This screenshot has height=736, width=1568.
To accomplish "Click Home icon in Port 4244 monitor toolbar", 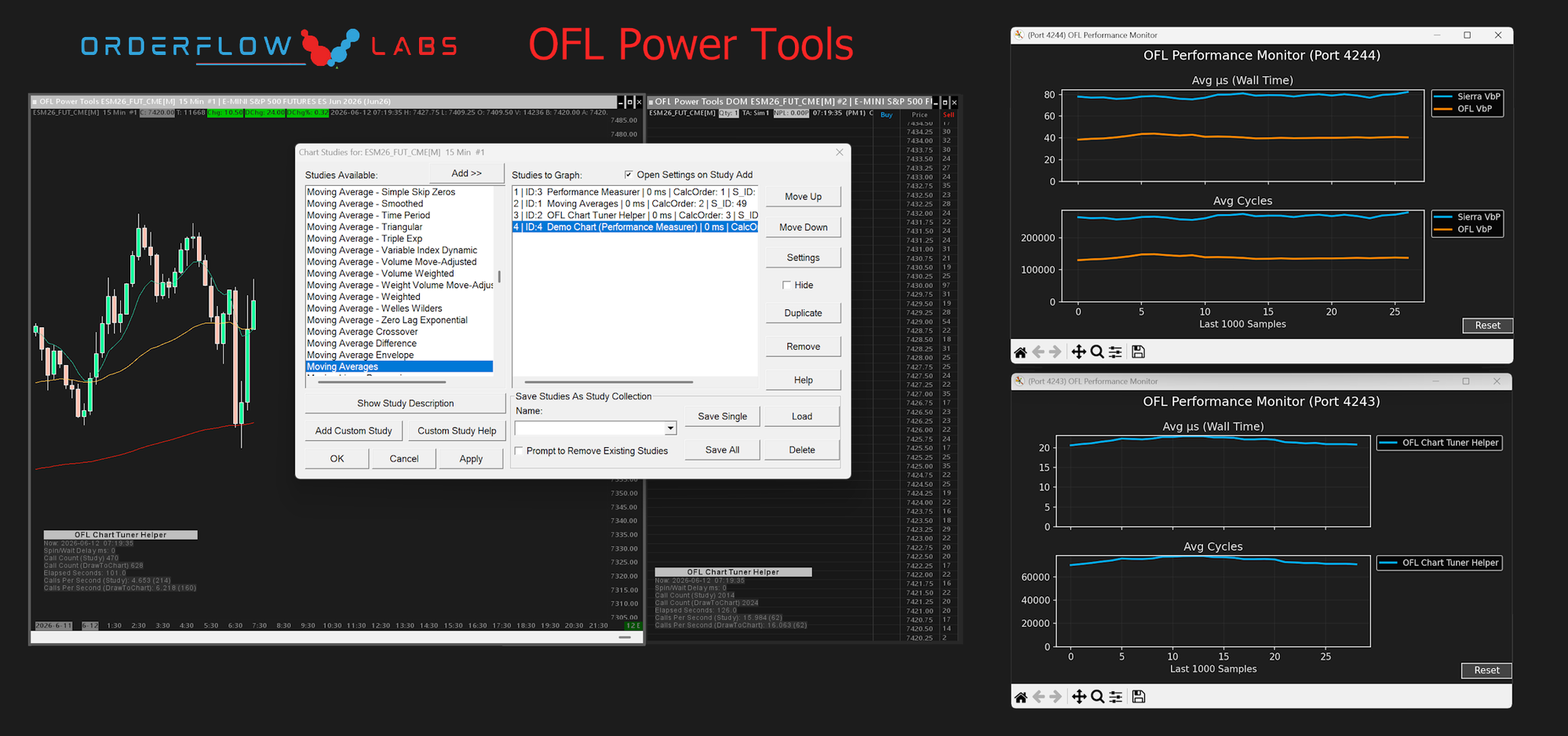I will point(1020,352).
